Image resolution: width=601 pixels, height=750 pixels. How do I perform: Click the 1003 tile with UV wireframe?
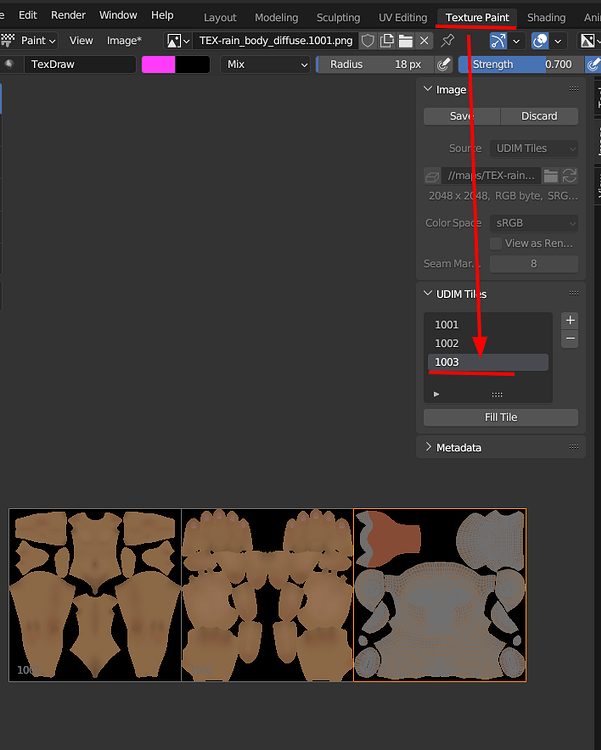tap(440, 595)
